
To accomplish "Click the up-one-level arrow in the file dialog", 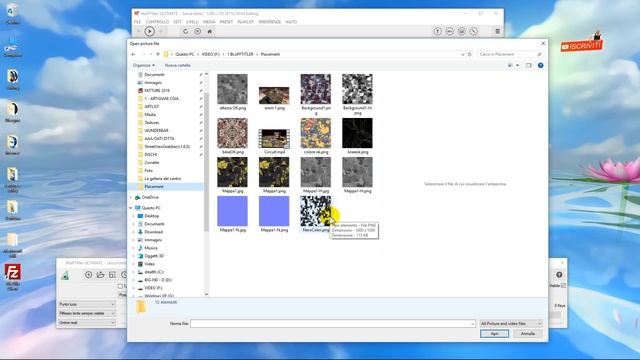I will click(158, 54).
